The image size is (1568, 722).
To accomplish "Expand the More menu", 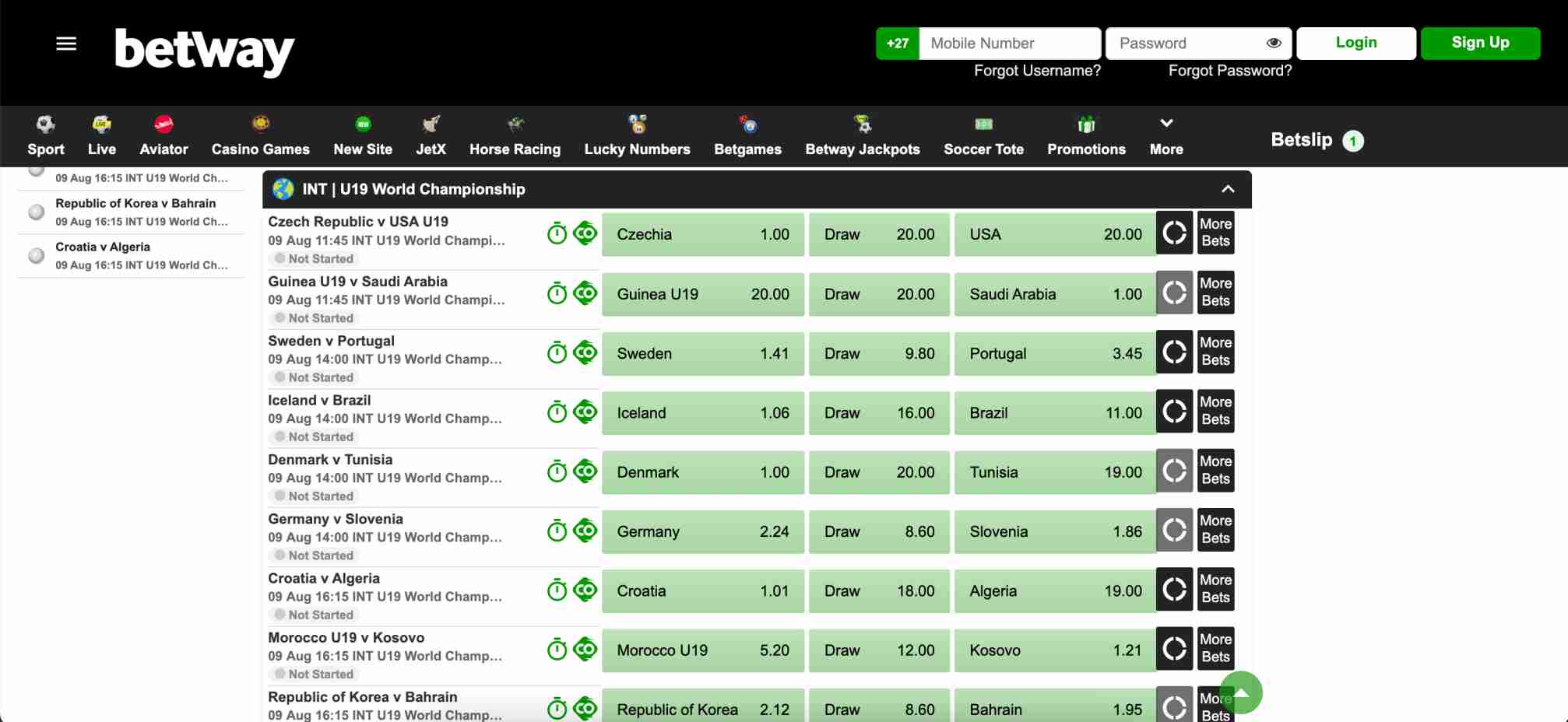I will coord(1166,136).
